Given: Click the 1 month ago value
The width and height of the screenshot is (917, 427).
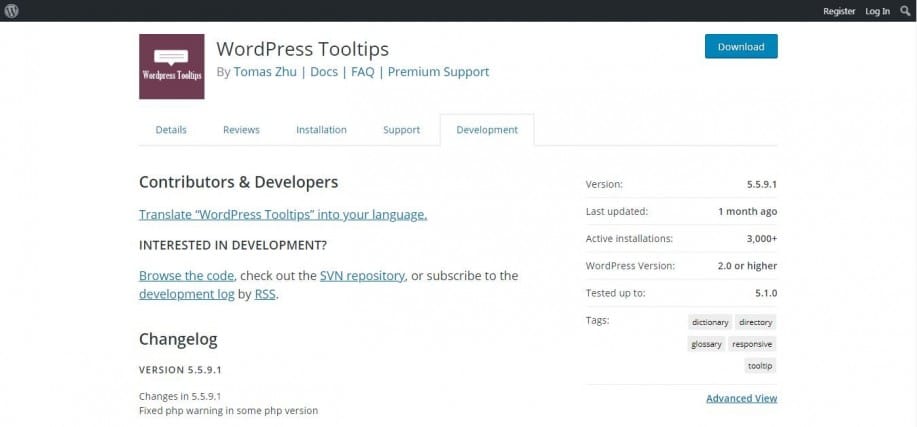Looking at the screenshot, I should point(747,211).
